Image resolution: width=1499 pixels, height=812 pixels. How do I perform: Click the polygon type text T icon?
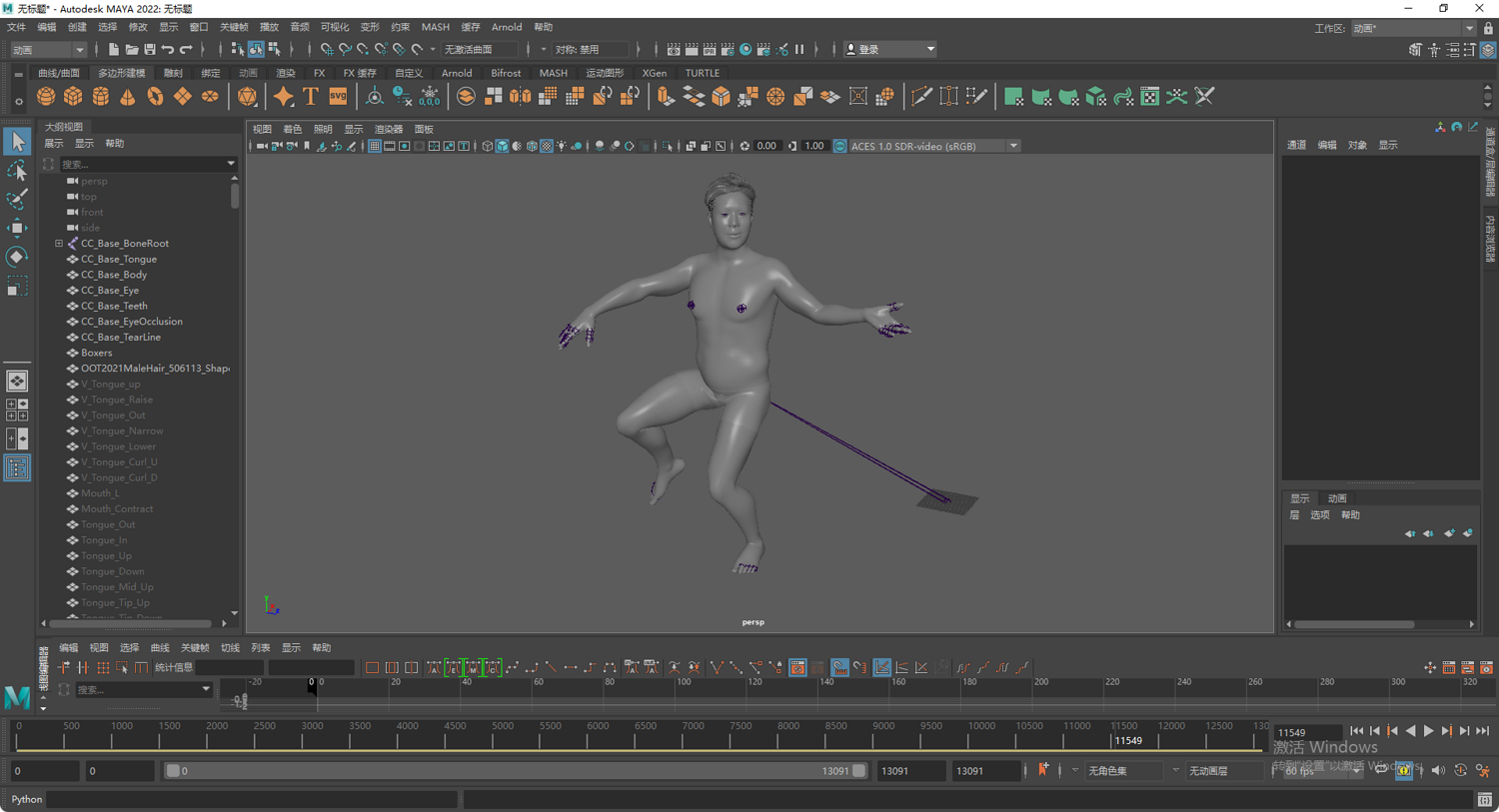click(x=311, y=97)
